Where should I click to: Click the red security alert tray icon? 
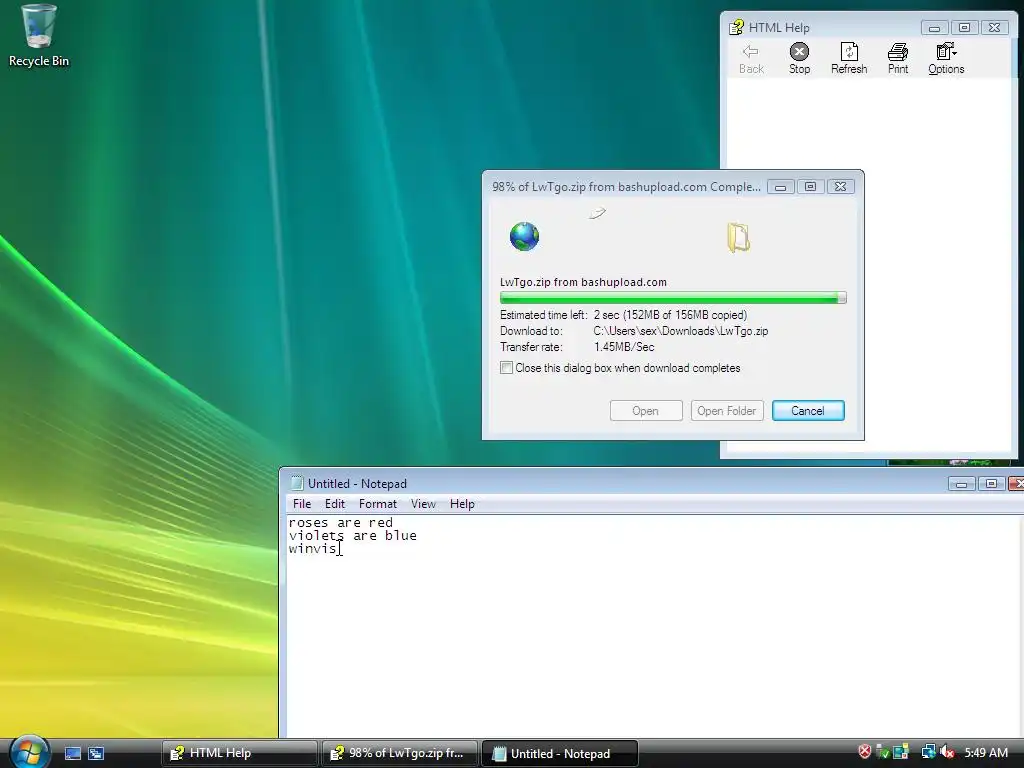click(x=865, y=752)
